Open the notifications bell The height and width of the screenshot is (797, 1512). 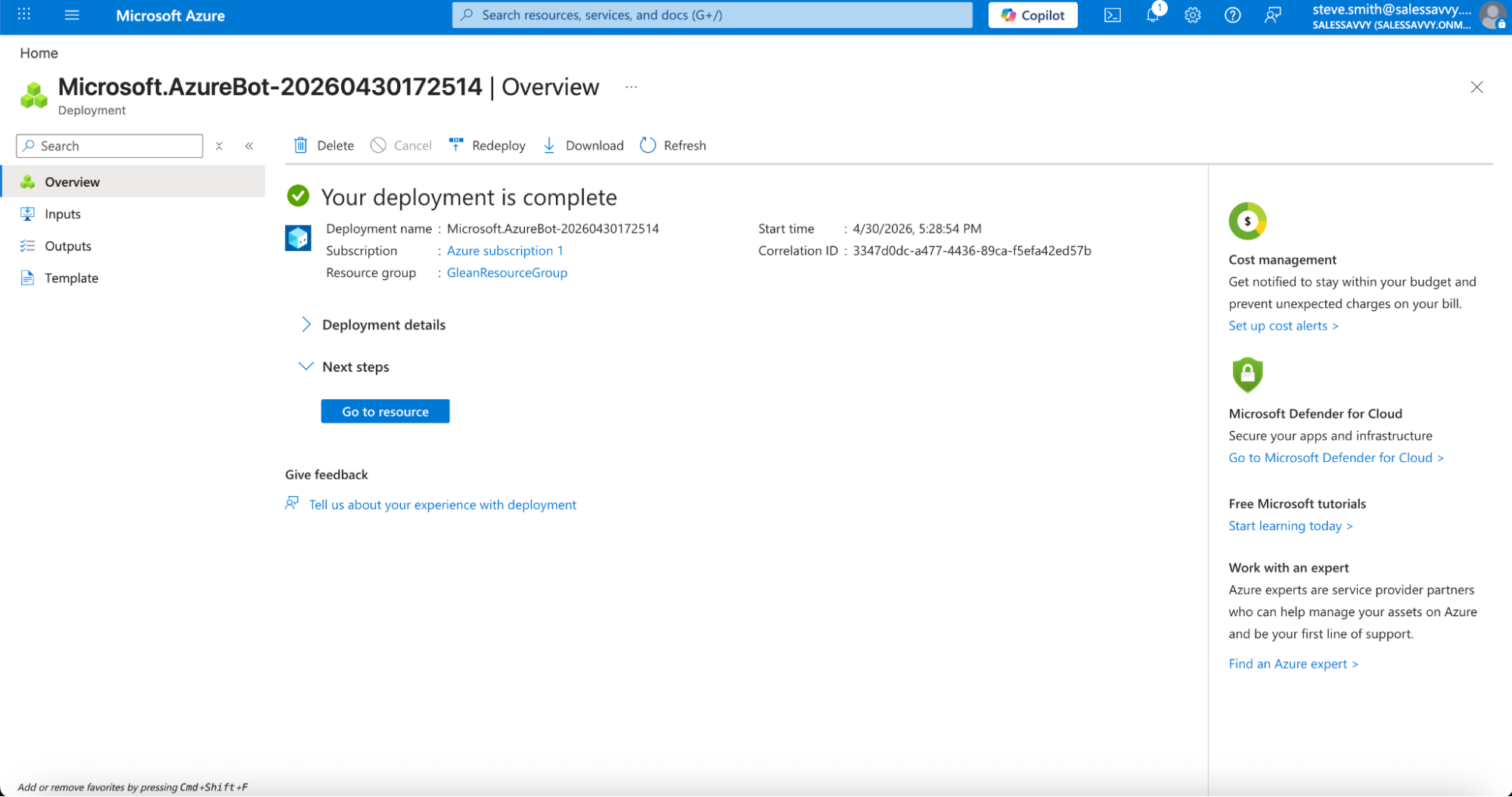pyautogui.click(x=1153, y=15)
